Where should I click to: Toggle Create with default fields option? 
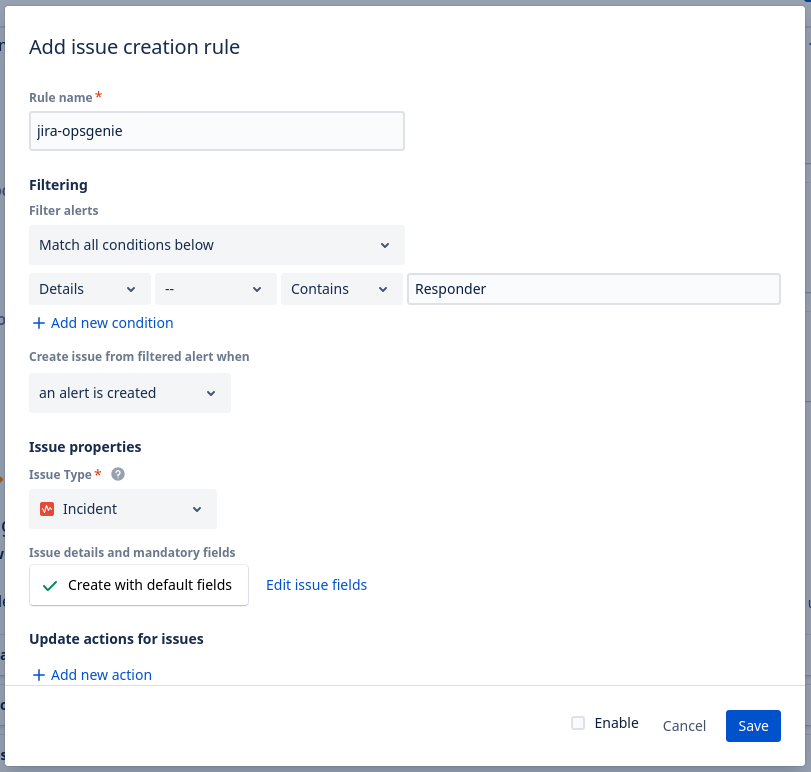pyautogui.click(x=139, y=585)
